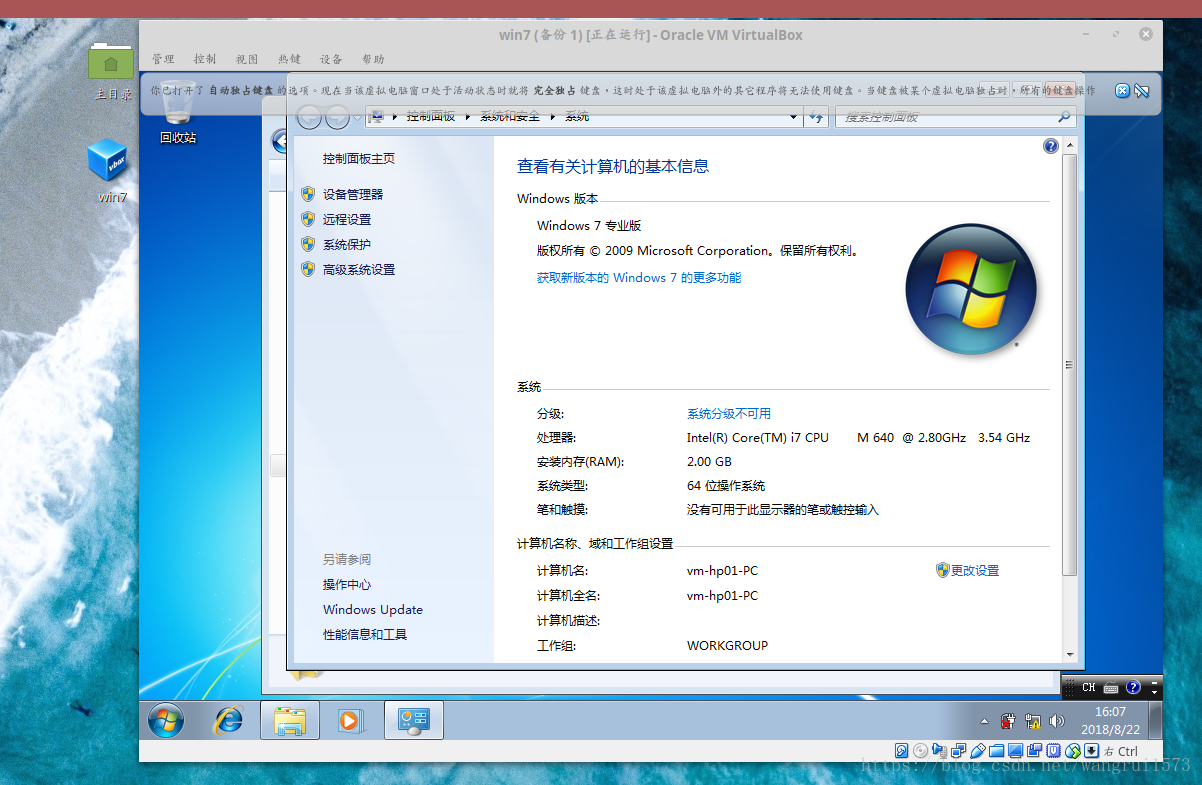This screenshot has width=1202, height=785.
Task: Click the optical drive status icon
Action: point(921,751)
